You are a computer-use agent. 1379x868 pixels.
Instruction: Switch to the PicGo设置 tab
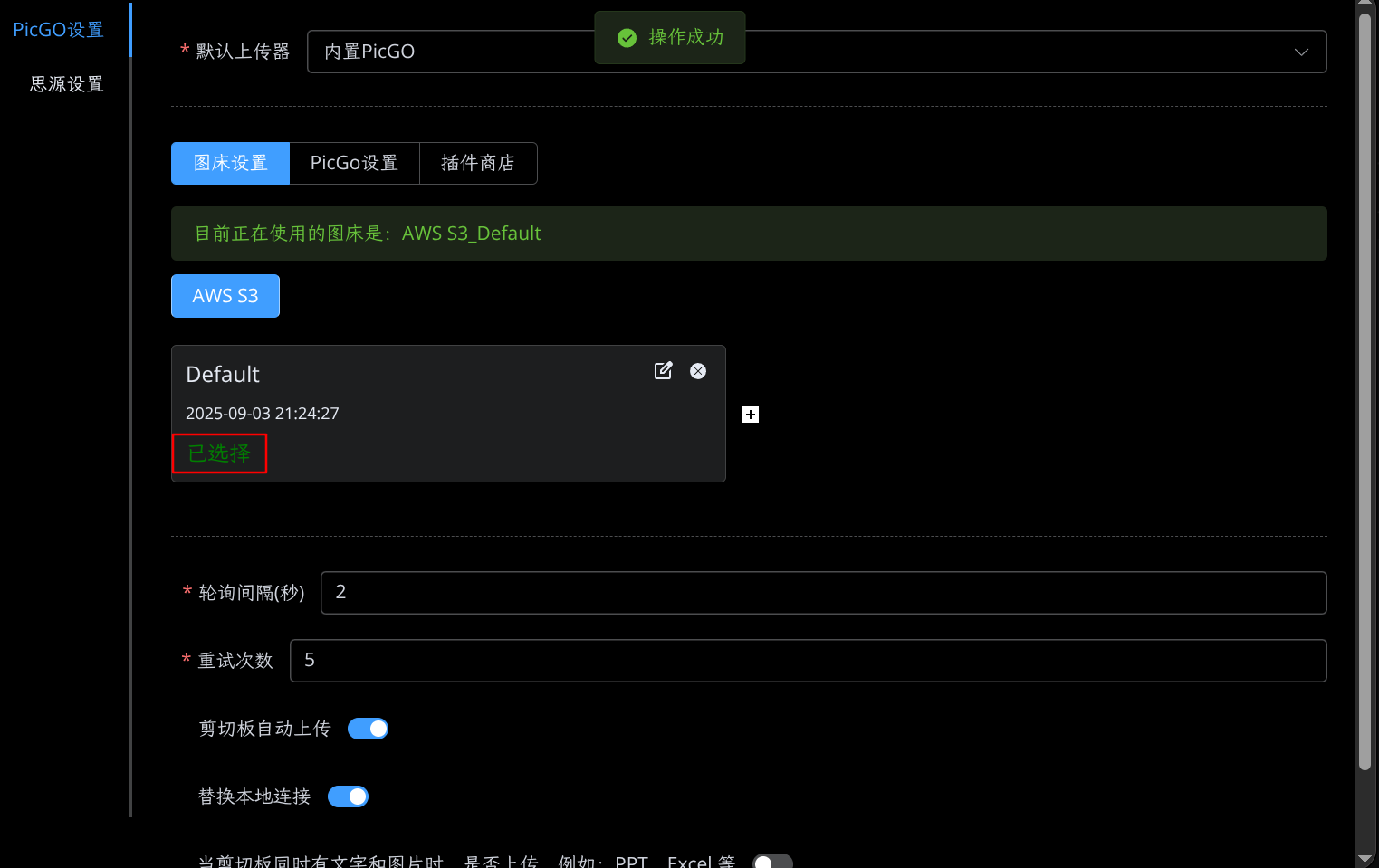(x=354, y=163)
